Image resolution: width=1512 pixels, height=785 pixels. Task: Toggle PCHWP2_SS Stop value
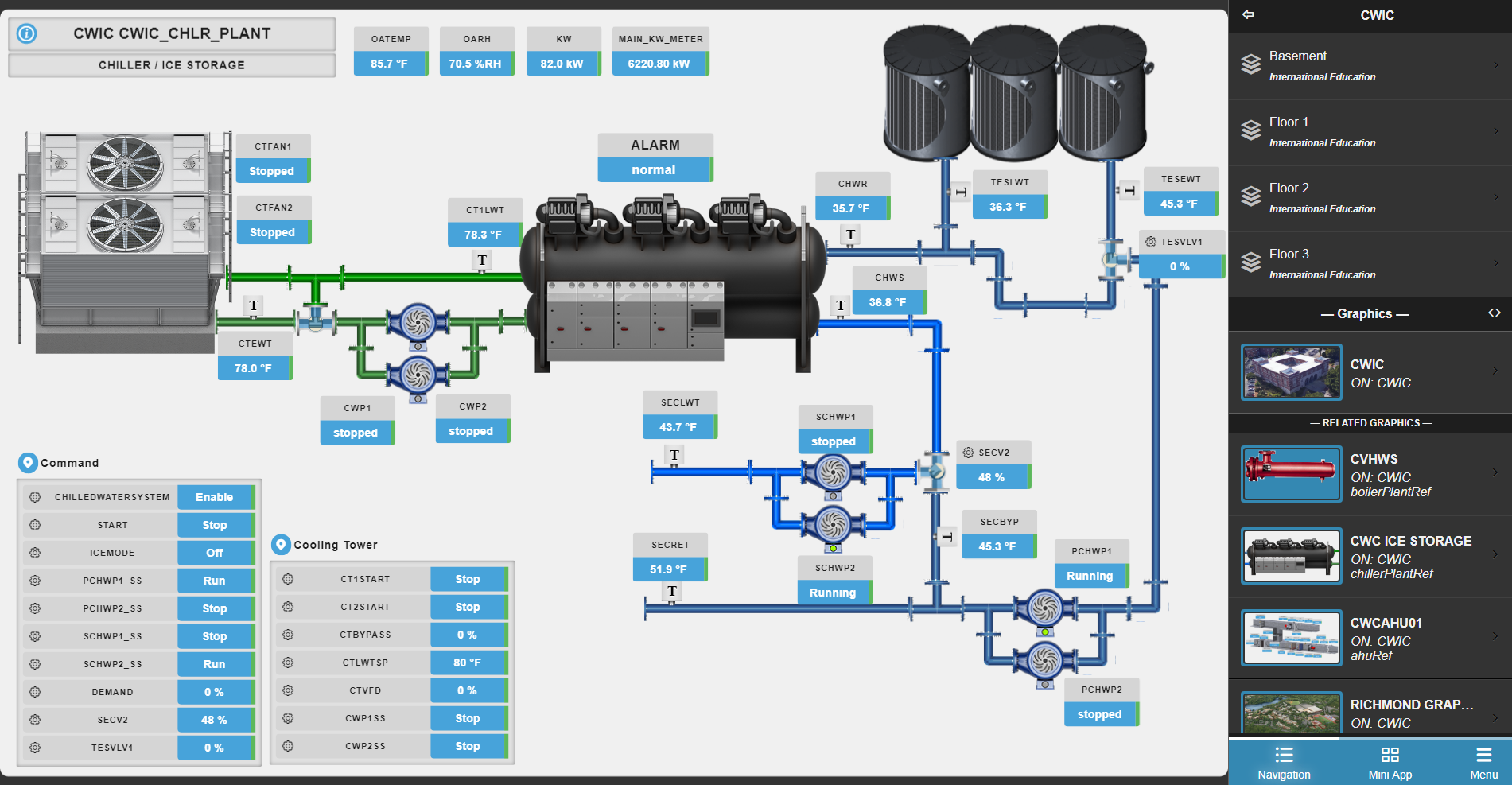tap(216, 608)
